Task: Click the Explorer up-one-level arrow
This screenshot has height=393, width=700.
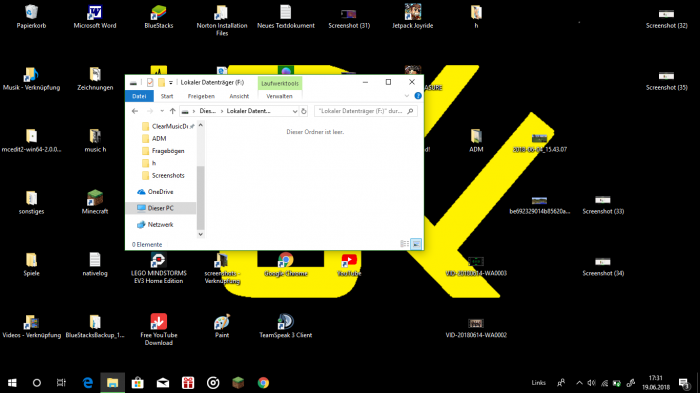Action: click(172, 111)
